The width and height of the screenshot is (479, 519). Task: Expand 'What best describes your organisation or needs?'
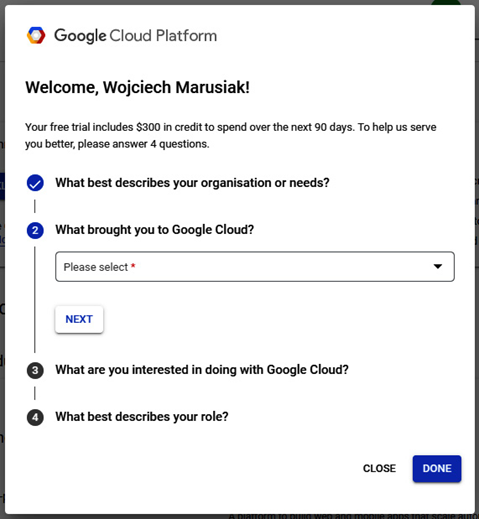coord(192,183)
